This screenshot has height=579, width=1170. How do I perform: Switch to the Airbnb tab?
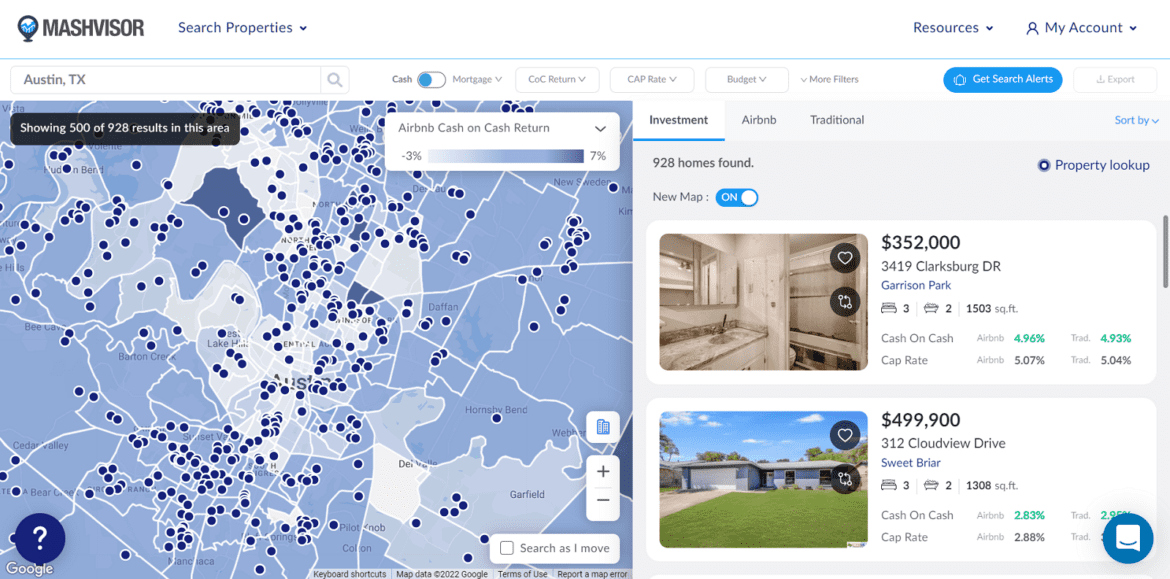click(758, 119)
